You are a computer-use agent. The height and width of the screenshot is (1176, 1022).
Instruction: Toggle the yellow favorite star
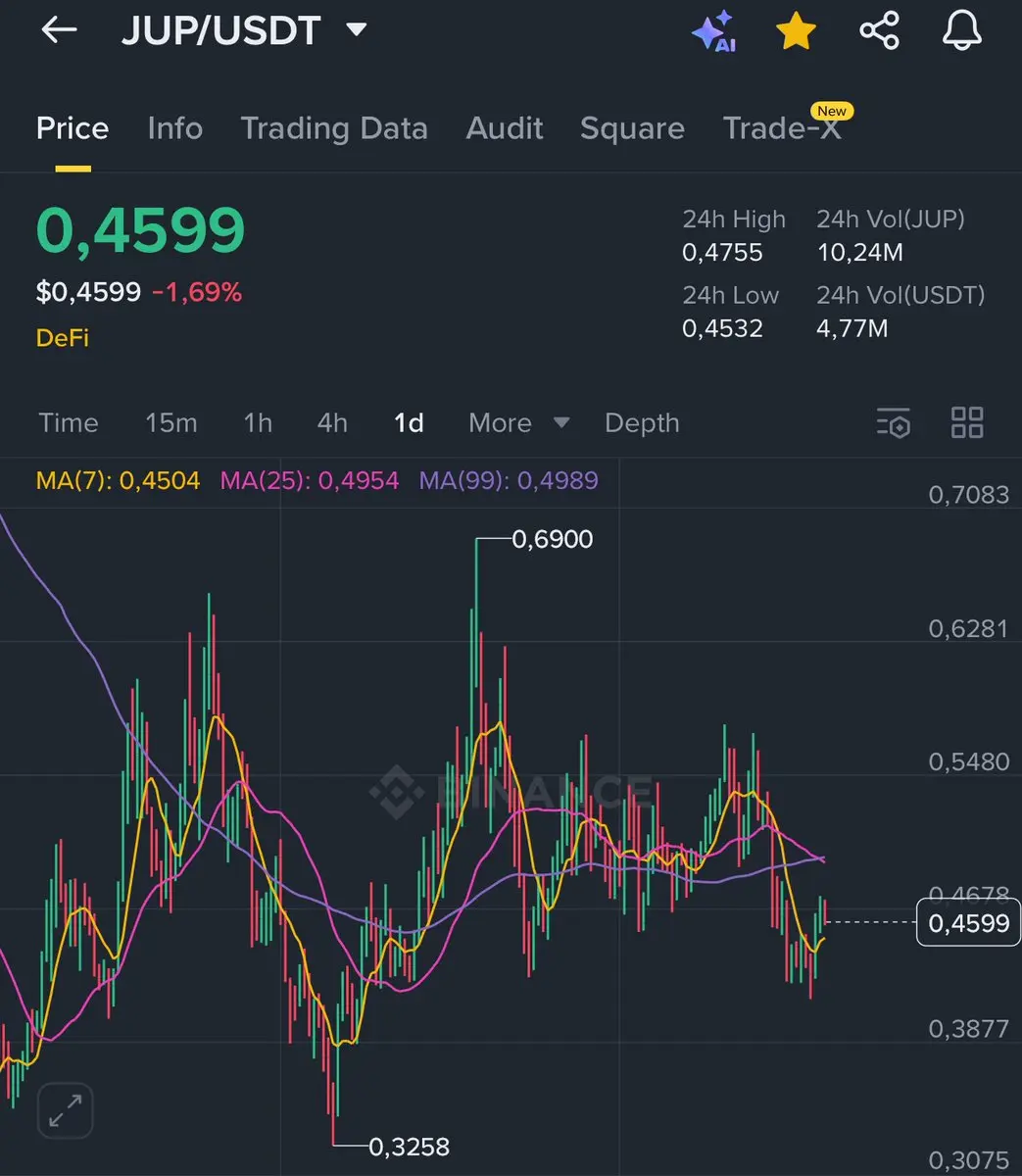coord(796,30)
